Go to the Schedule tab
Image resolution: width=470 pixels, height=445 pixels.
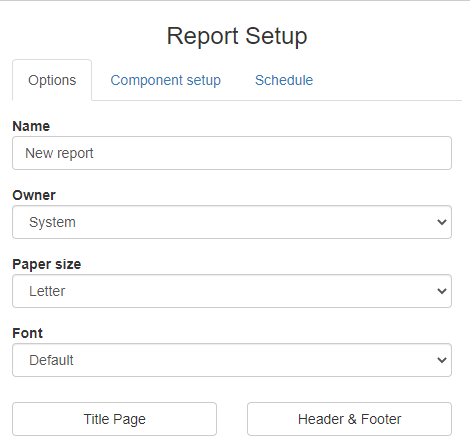[284, 80]
